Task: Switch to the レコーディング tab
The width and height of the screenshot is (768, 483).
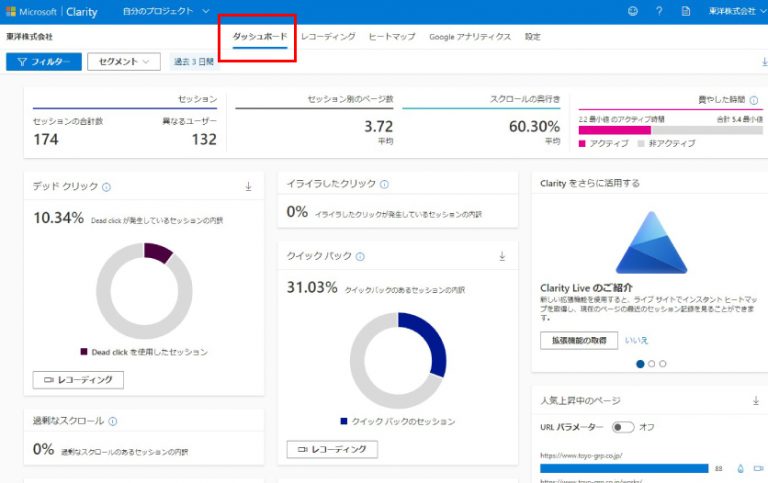Action: pyautogui.click(x=328, y=37)
